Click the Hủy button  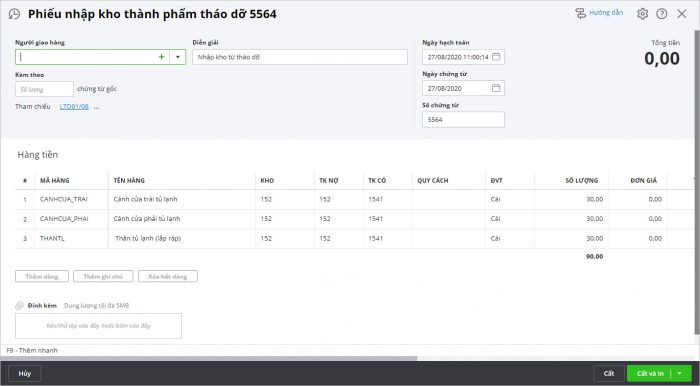[x=25, y=374]
